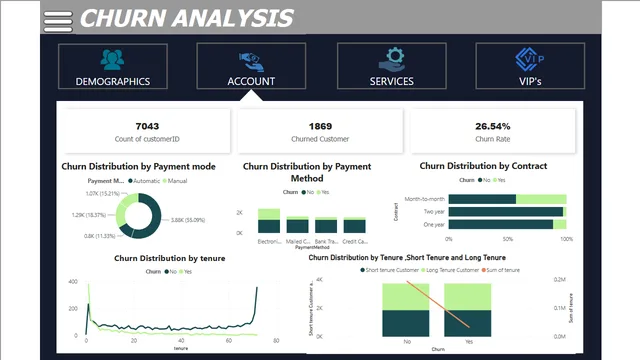Click the PaymentMethod axis label
The image size is (640, 360).
[x=312, y=247]
